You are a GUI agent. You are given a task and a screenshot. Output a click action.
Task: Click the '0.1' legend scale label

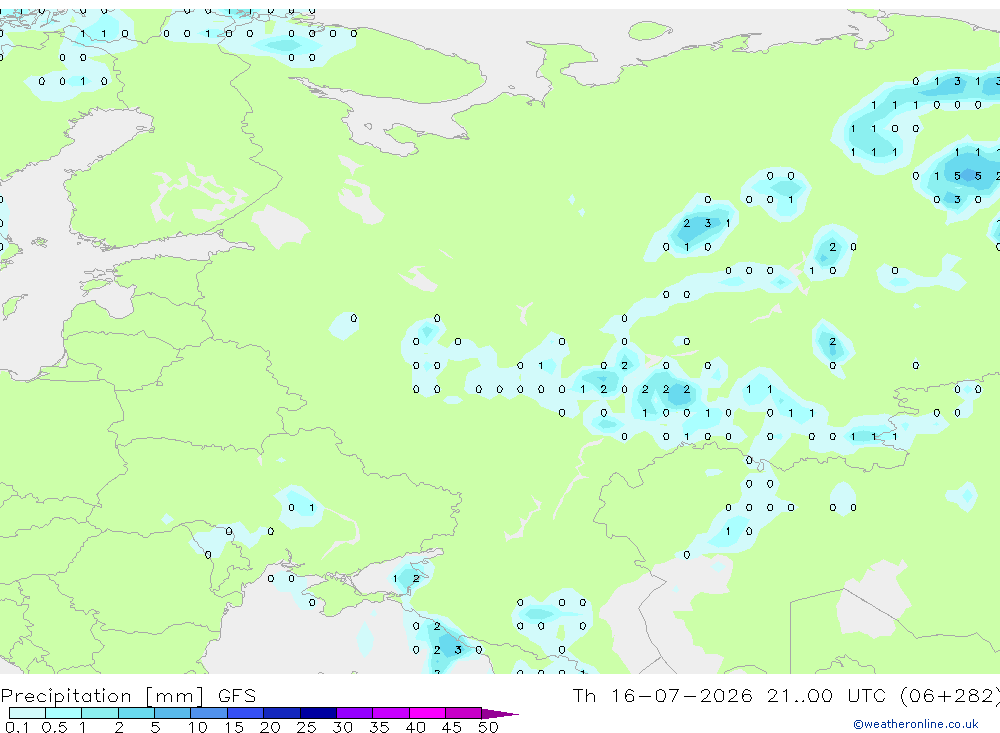(x=17, y=727)
